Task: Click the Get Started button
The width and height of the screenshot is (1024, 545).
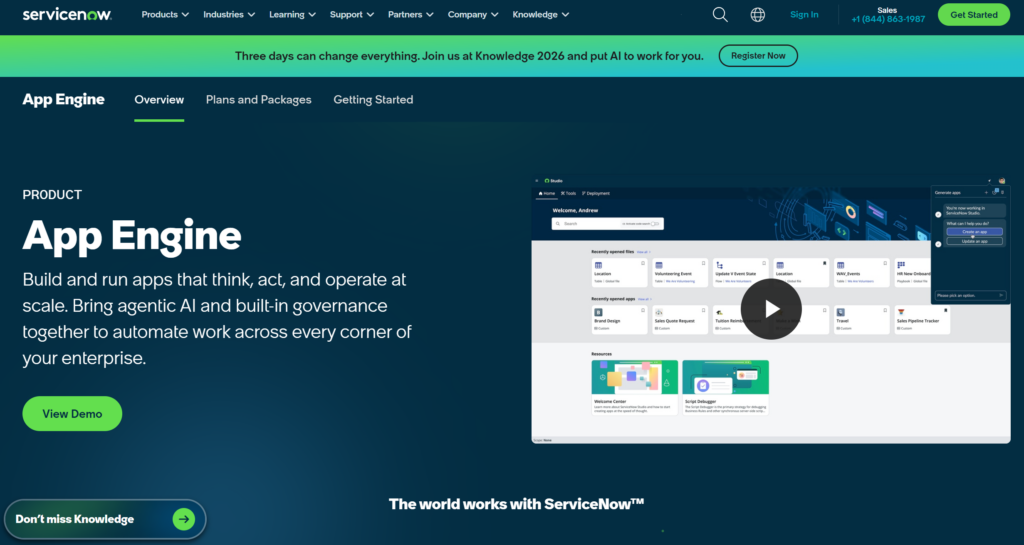Action: point(973,15)
